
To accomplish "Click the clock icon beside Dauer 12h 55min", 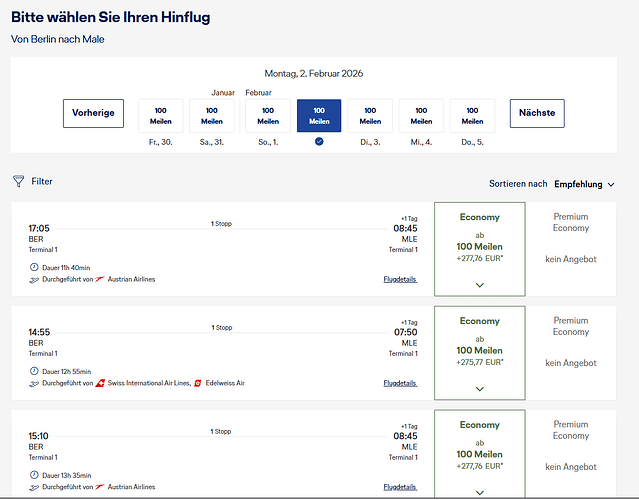I will tap(33, 371).
